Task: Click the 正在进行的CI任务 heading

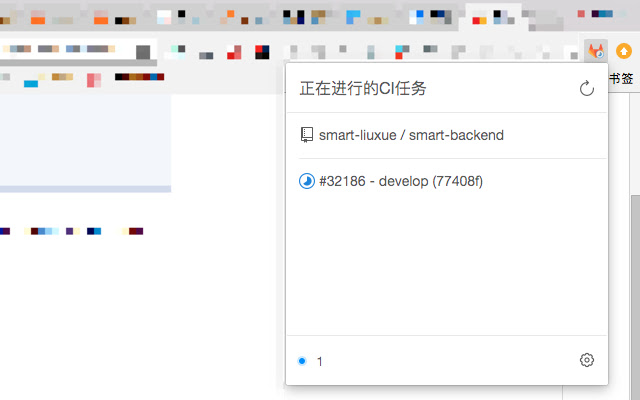Action: coord(363,88)
